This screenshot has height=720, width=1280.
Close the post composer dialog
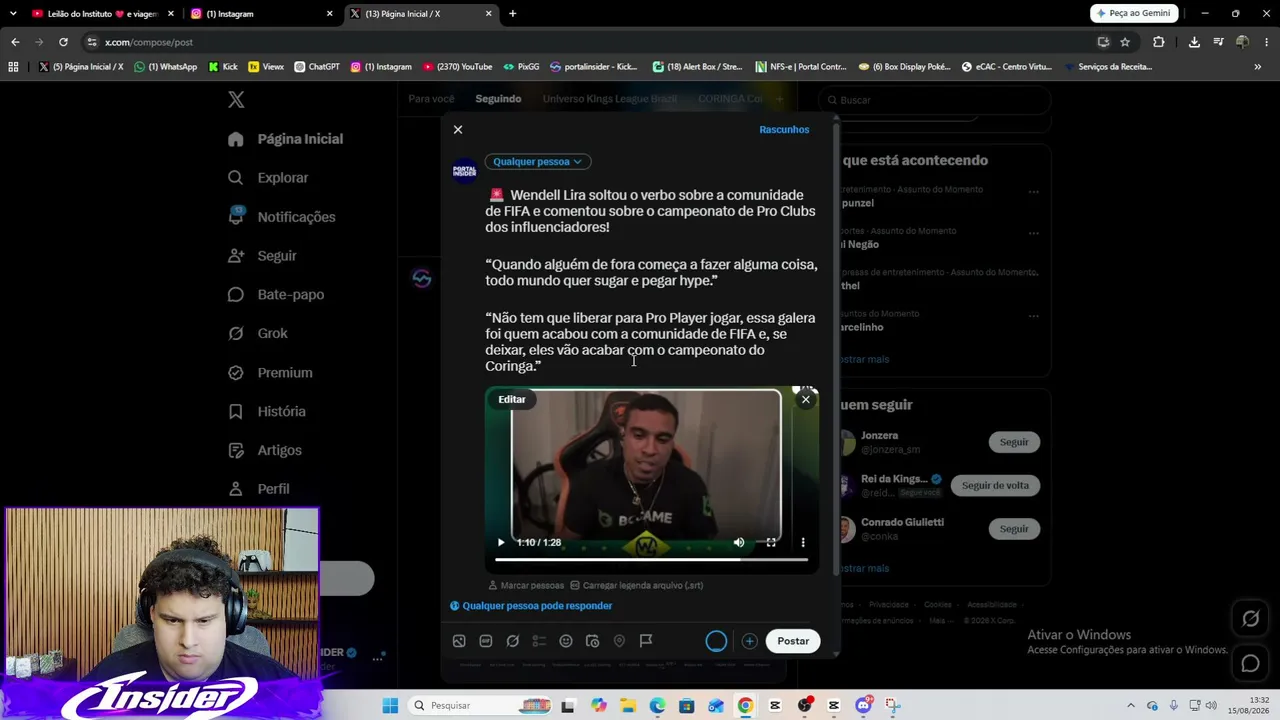click(x=458, y=130)
